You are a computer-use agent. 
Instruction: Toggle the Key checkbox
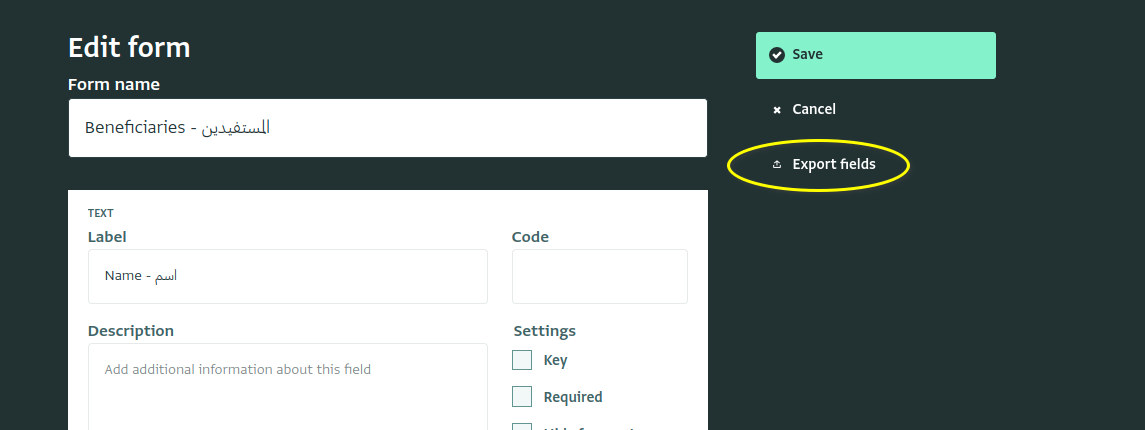tap(522, 360)
